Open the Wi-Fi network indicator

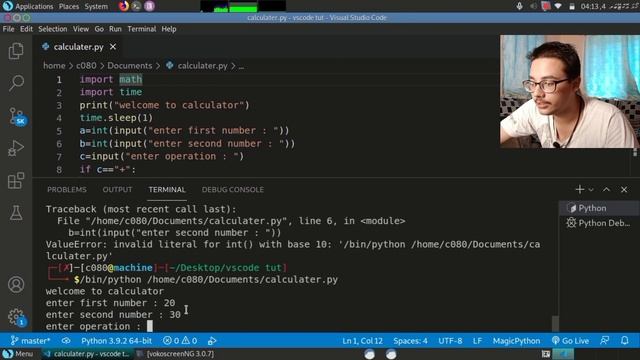pos(558,6)
